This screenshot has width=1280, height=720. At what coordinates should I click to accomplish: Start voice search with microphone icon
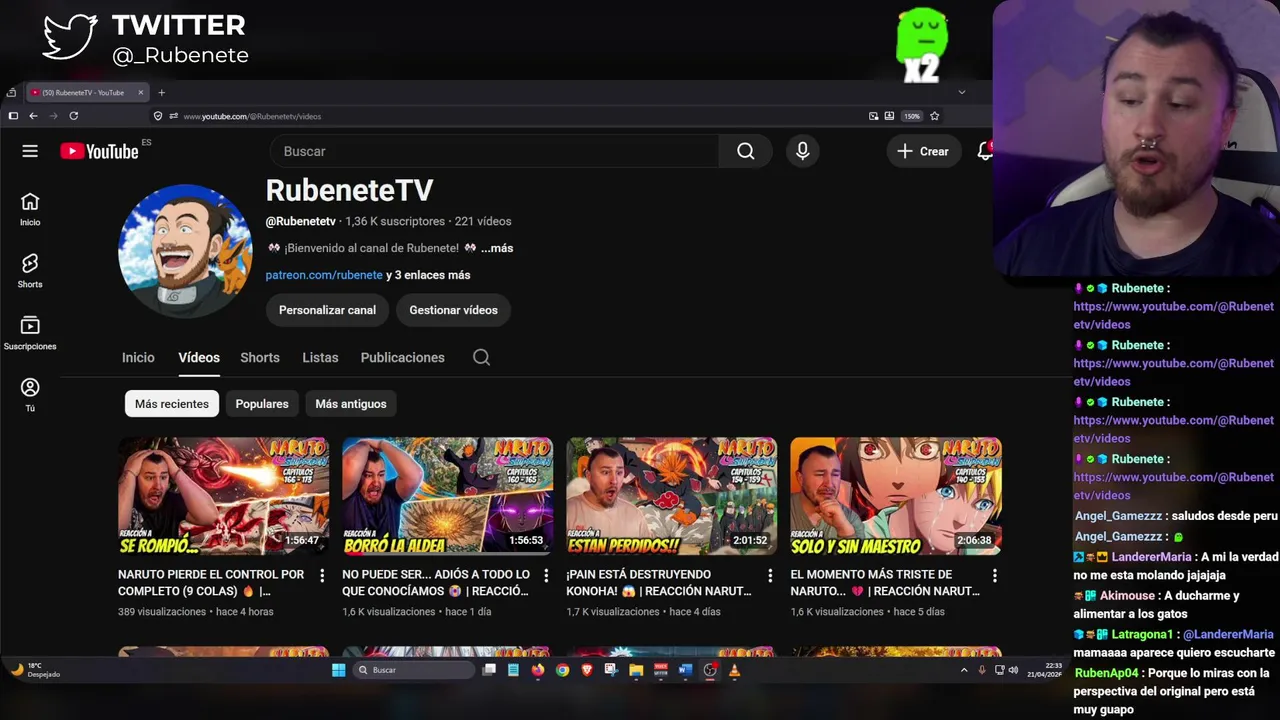(x=802, y=151)
